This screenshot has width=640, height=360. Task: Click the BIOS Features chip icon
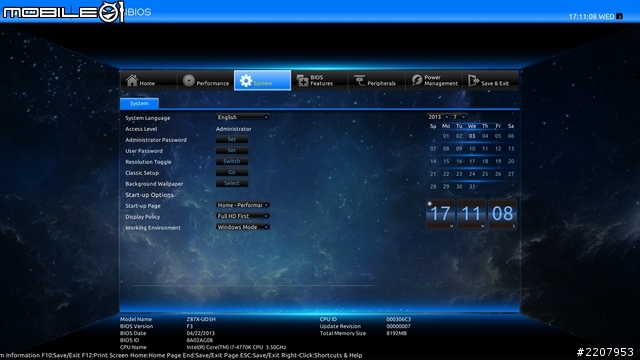pyautogui.click(x=302, y=80)
